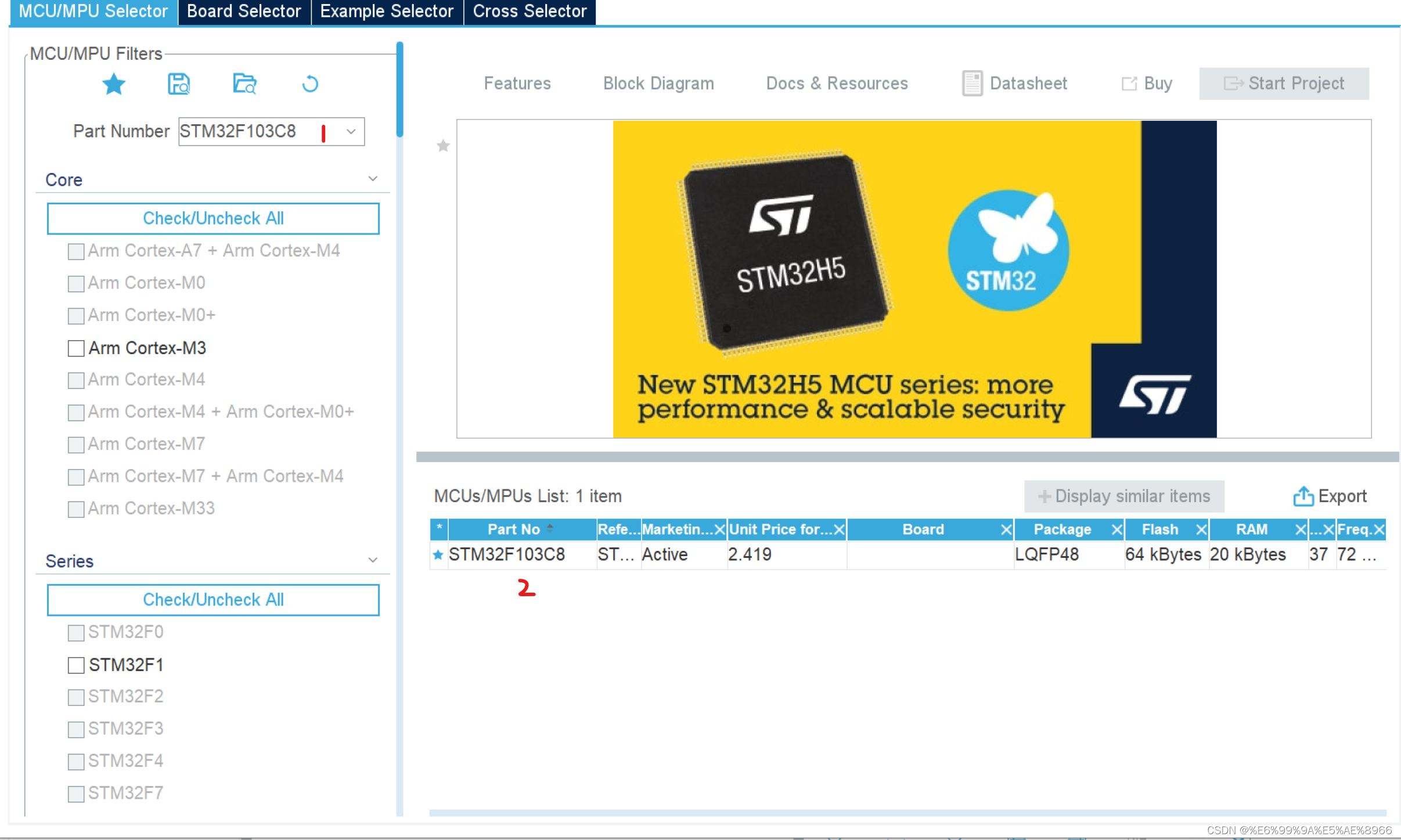Reset all MCU filters
The image size is (1401, 840).
click(310, 84)
